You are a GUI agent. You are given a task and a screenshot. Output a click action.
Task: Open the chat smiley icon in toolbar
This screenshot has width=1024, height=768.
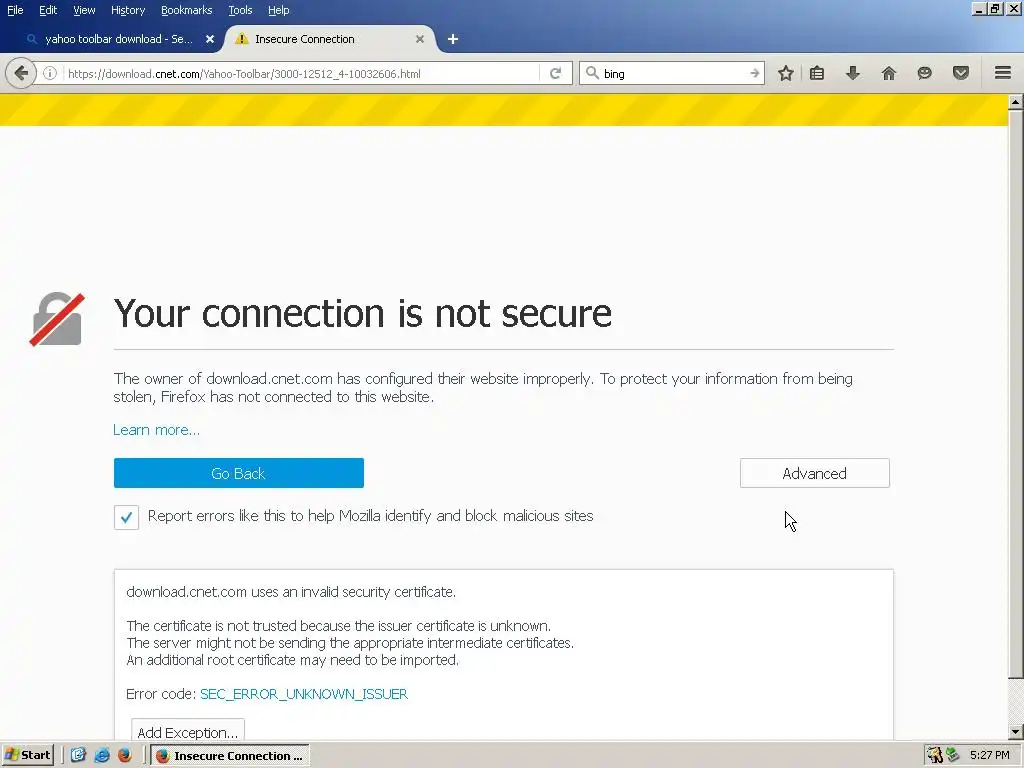point(924,73)
